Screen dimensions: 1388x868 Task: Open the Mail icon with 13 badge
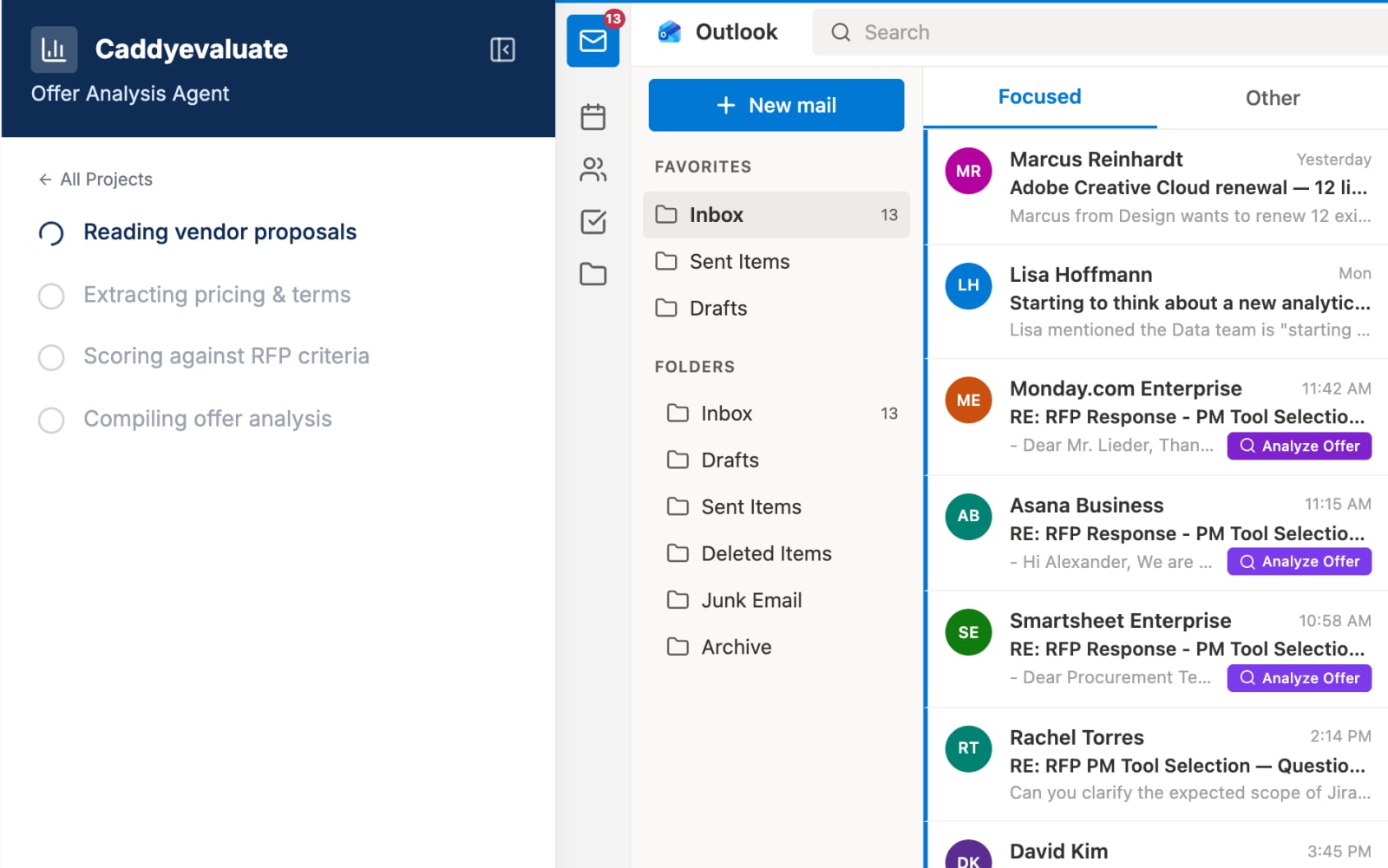coord(593,40)
